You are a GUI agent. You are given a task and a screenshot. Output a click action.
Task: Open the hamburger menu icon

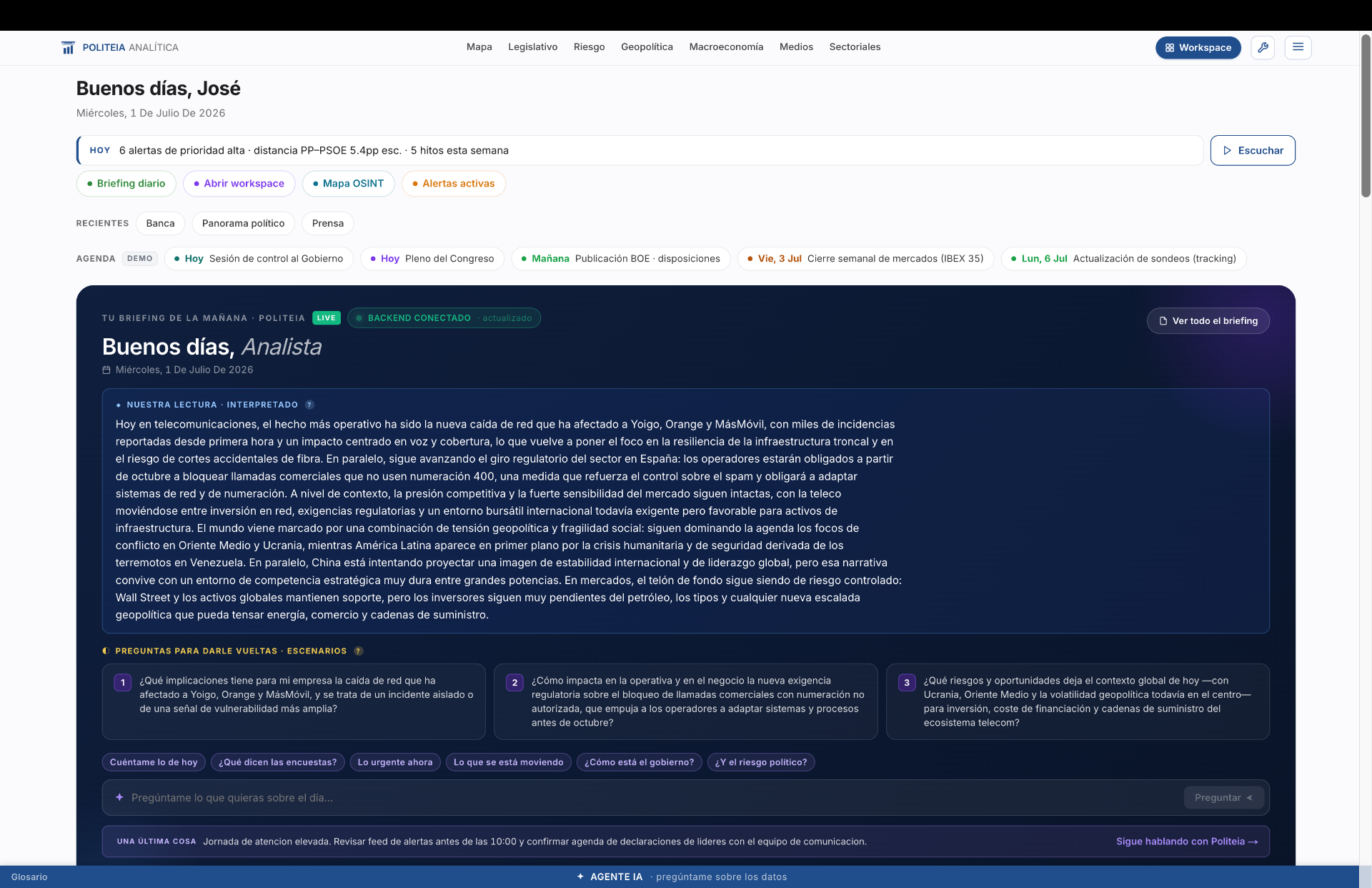1298,47
